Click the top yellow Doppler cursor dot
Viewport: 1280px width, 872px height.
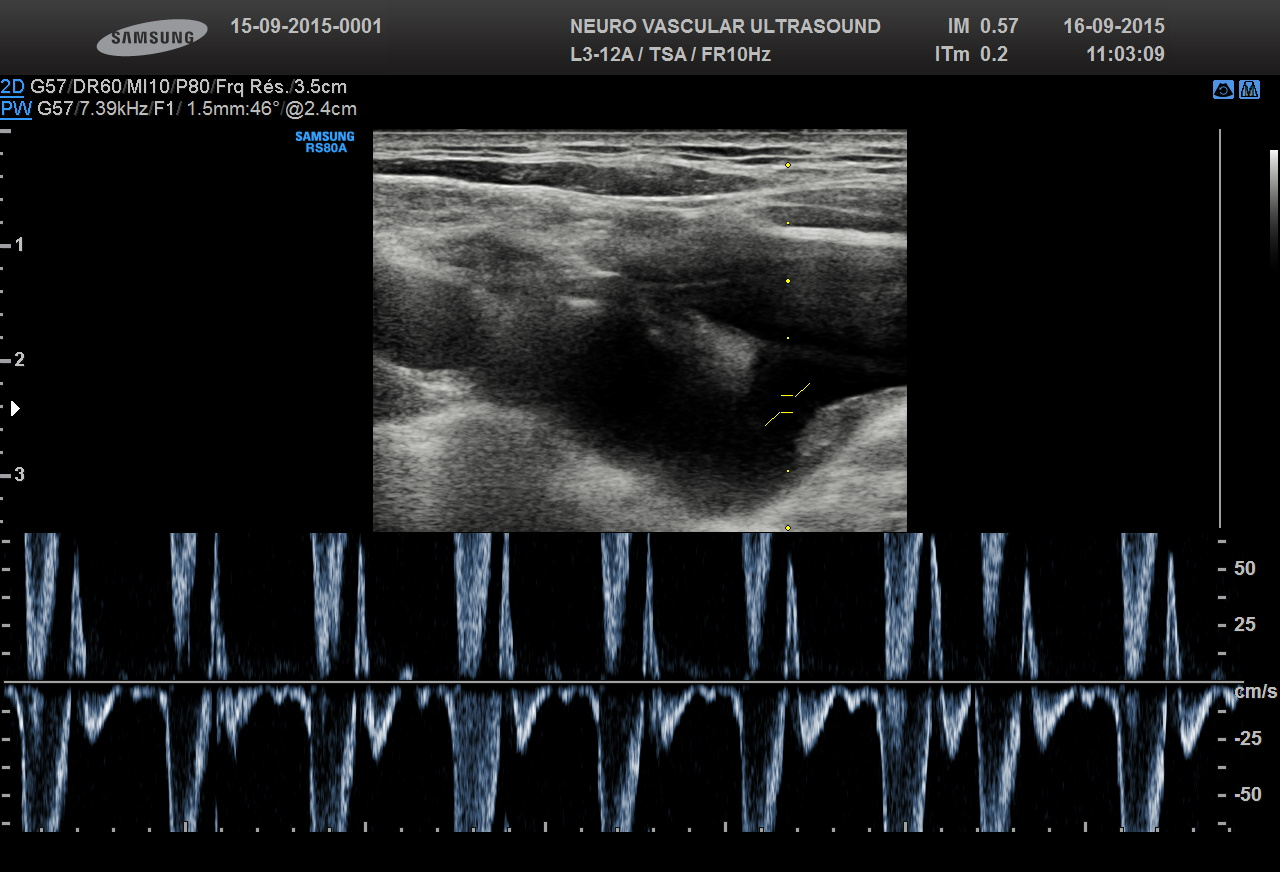(788, 165)
